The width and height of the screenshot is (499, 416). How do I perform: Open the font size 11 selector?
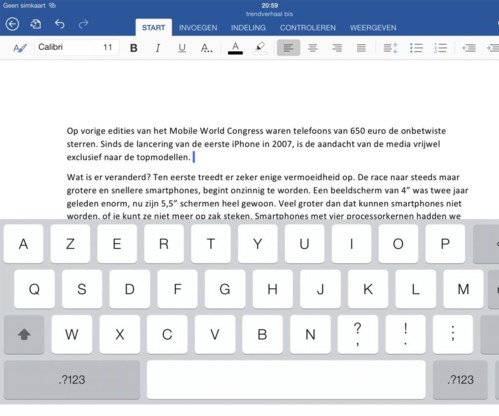[x=108, y=47]
